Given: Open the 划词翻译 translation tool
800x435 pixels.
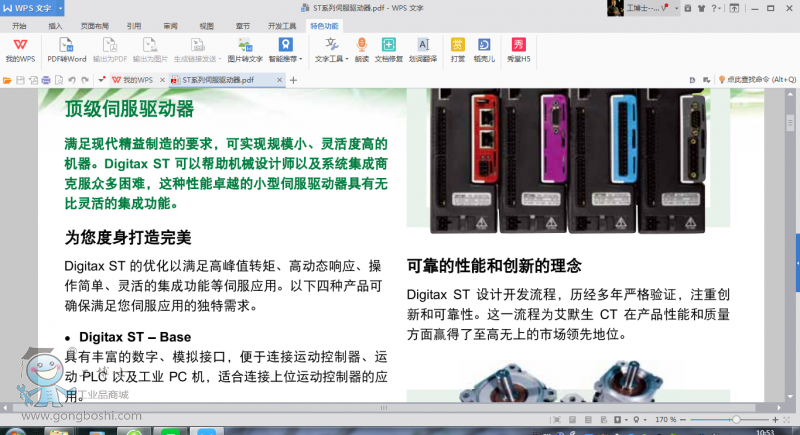Looking at the screenshot, I should [423, 50].
